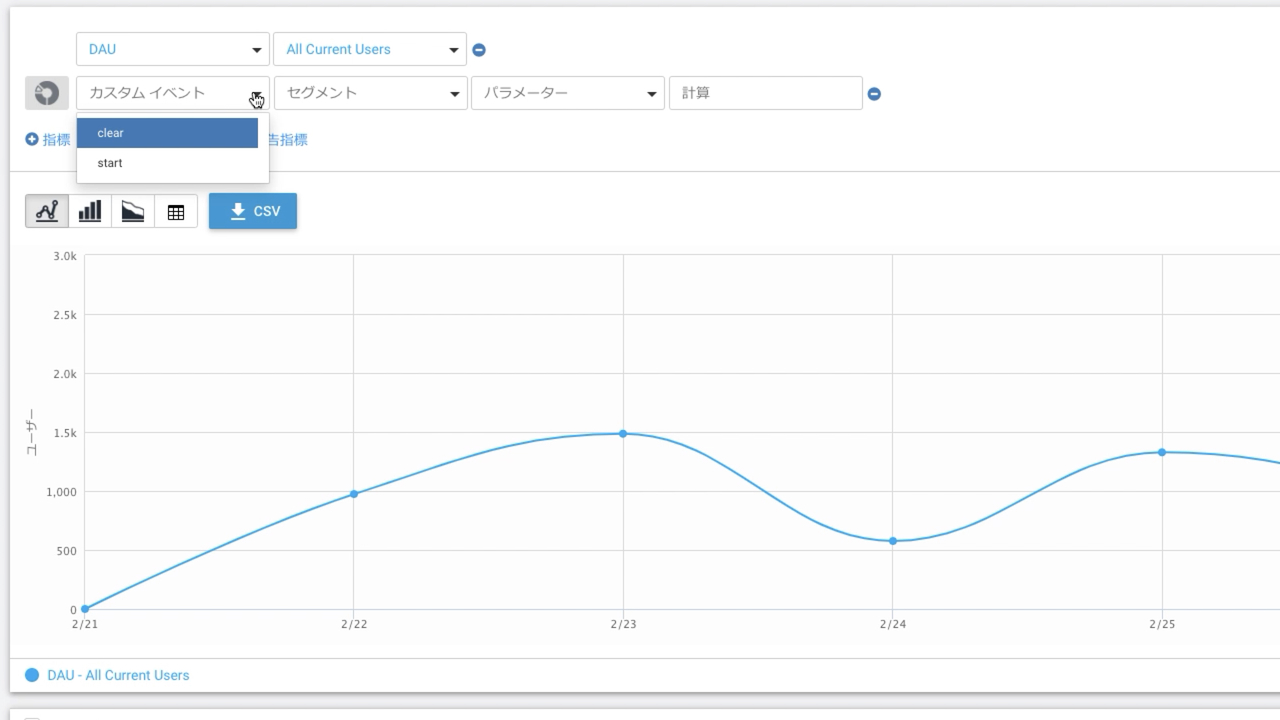1280x720 pixels.
Task: Click the pie chart icon beside custom event
Action: pyautogui.click(x=47, y=93)
